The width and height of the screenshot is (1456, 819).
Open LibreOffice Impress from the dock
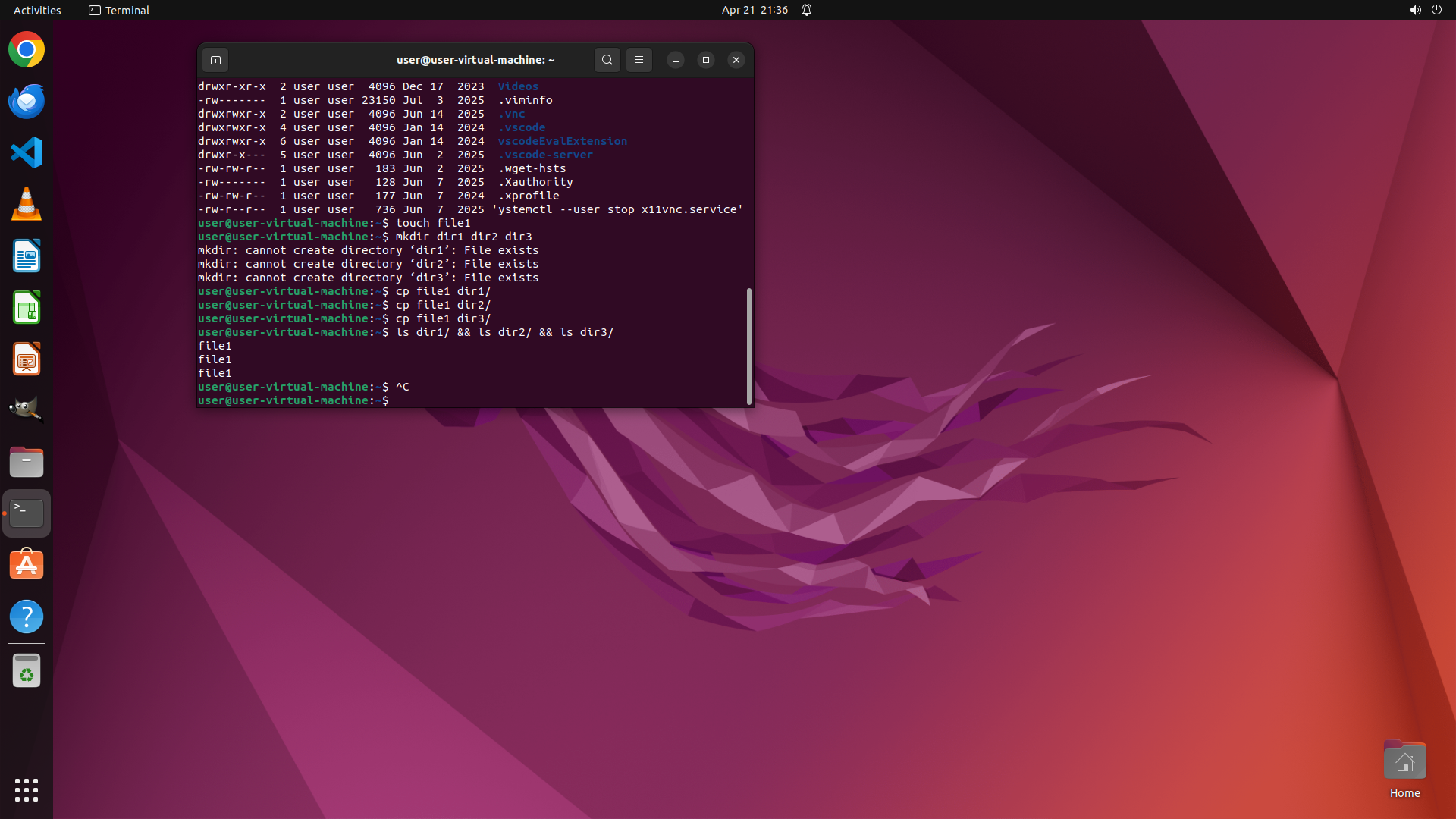[x=27, y=359]
